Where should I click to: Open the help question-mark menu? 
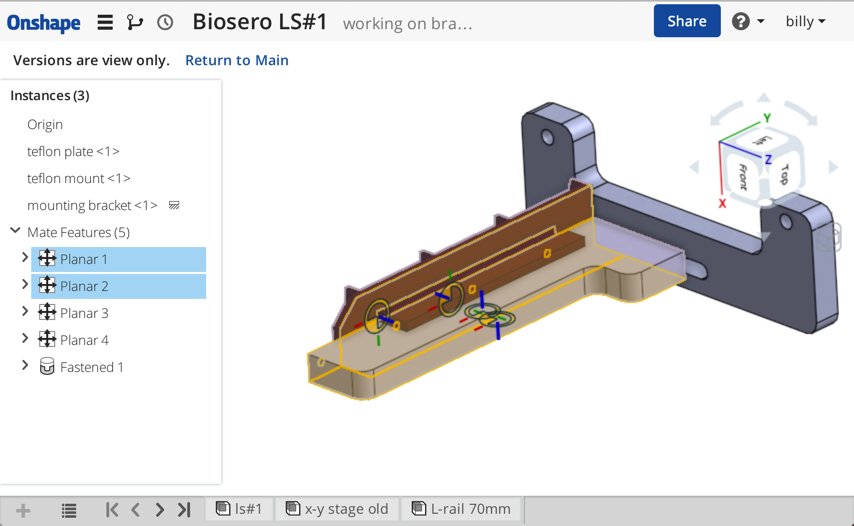(748, 21)
